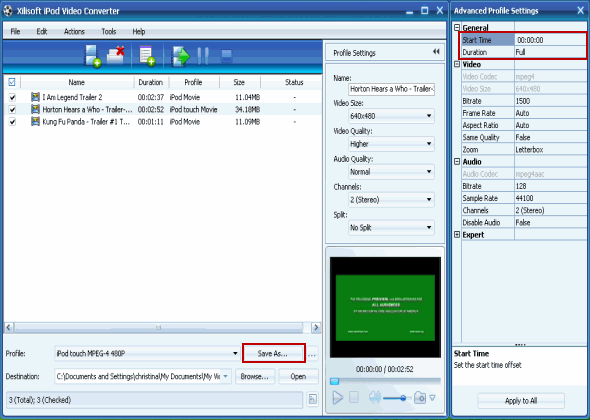
Task: Open the File menu
Action: click(15, 31)
